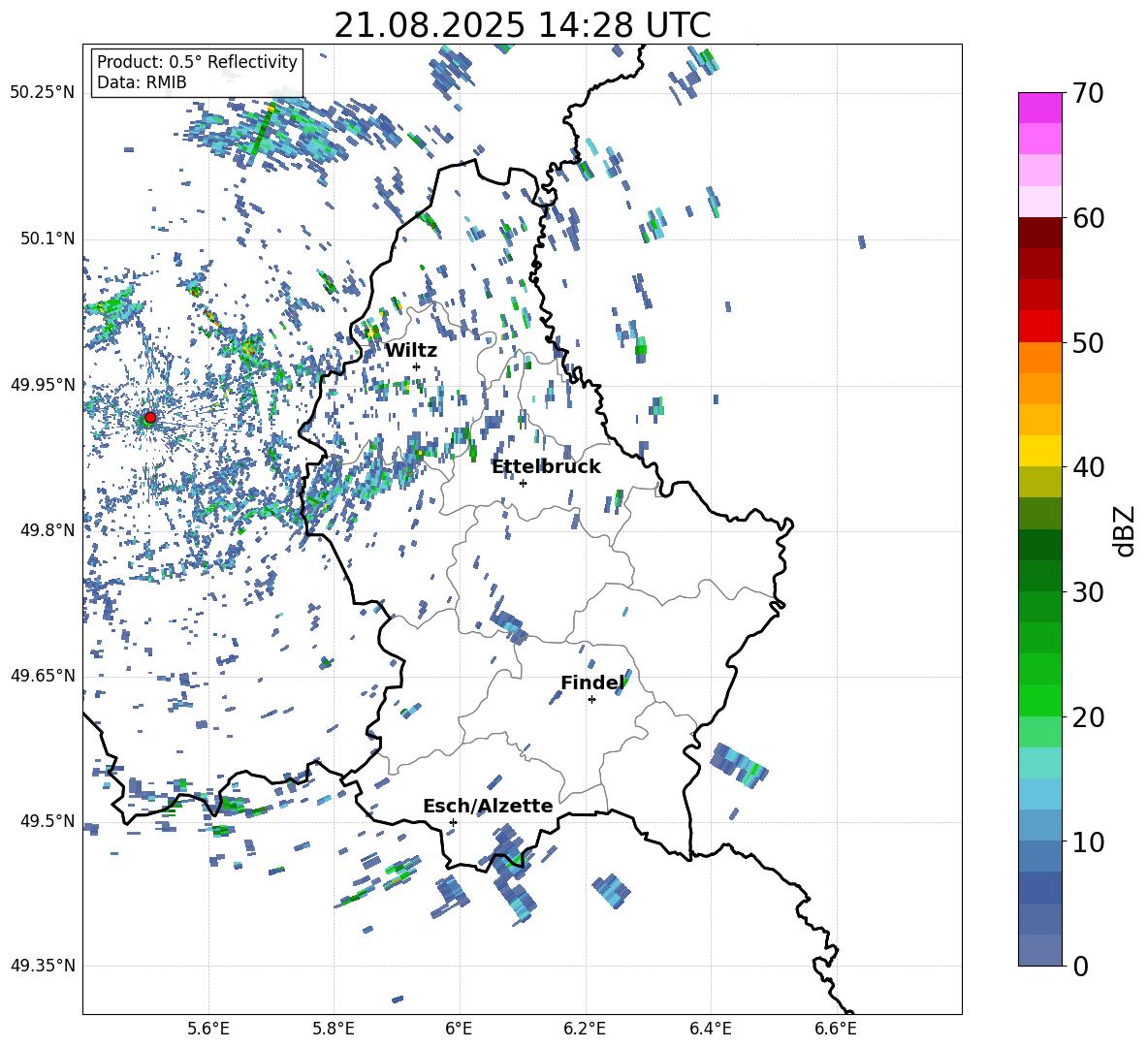Click the orange colorbar segment below 50
Screen dimensions: 1148x1048
(1039, 357)
